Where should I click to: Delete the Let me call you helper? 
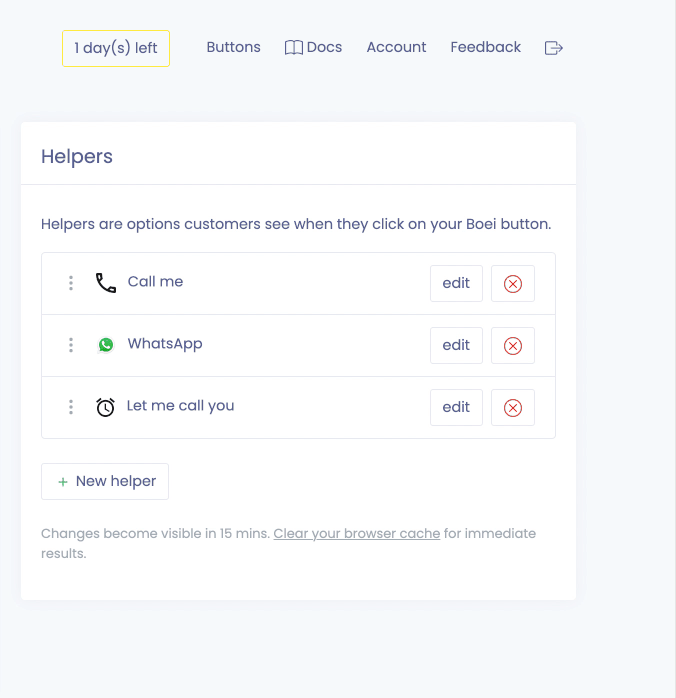tap(513, 408)
